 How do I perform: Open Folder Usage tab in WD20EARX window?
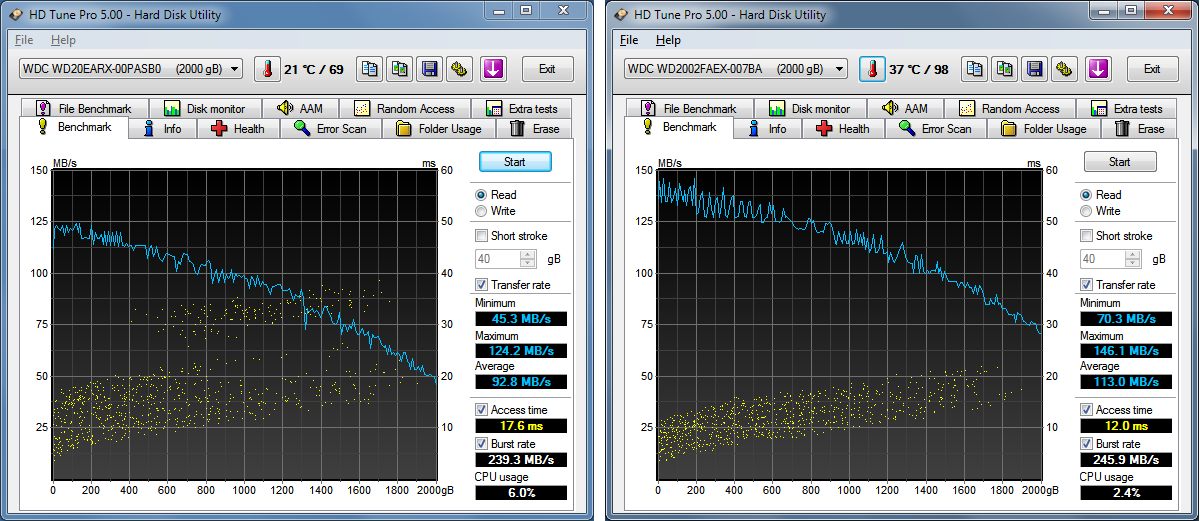(x=438, y=129)
